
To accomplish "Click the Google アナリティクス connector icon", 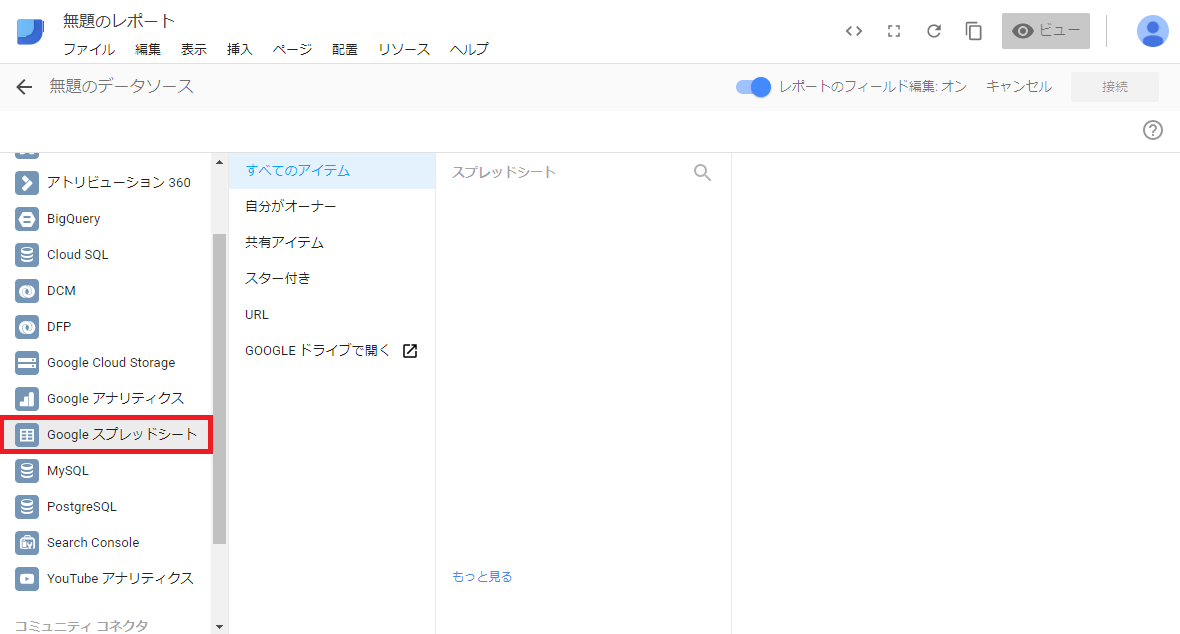I will coord(27,398).
